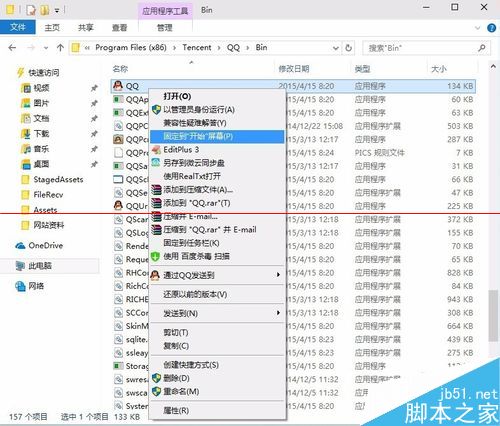Sort by the 类型 column header
The image size is (500, 426).
[362, 69]
